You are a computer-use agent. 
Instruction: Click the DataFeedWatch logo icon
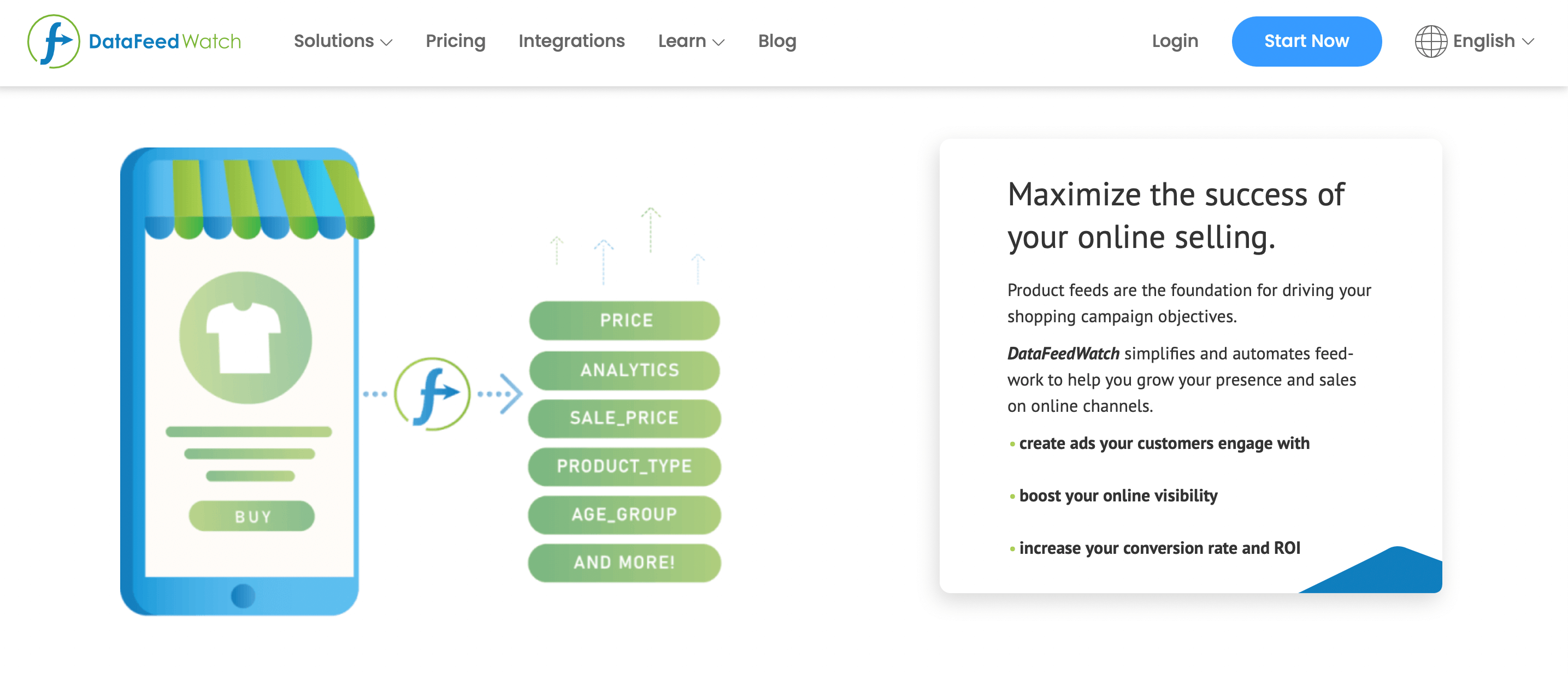click(54, 41)
